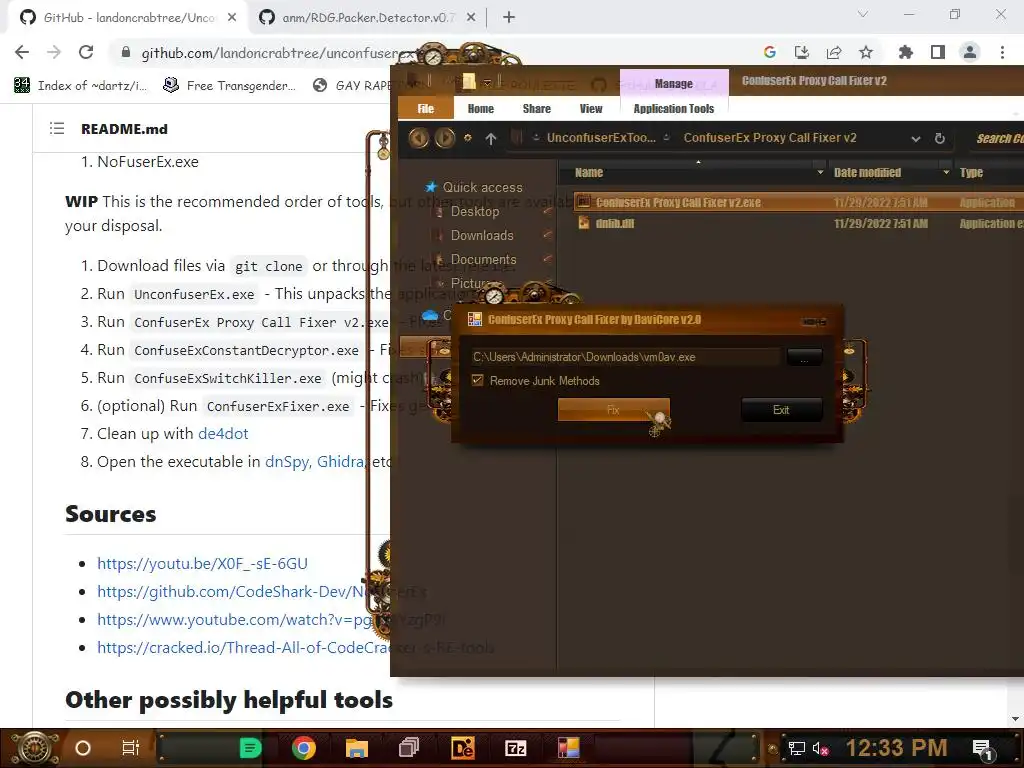Click the install/download page icon in Chrome's address bar
This screenshot has width=1024, height=768.
(801, 52)
